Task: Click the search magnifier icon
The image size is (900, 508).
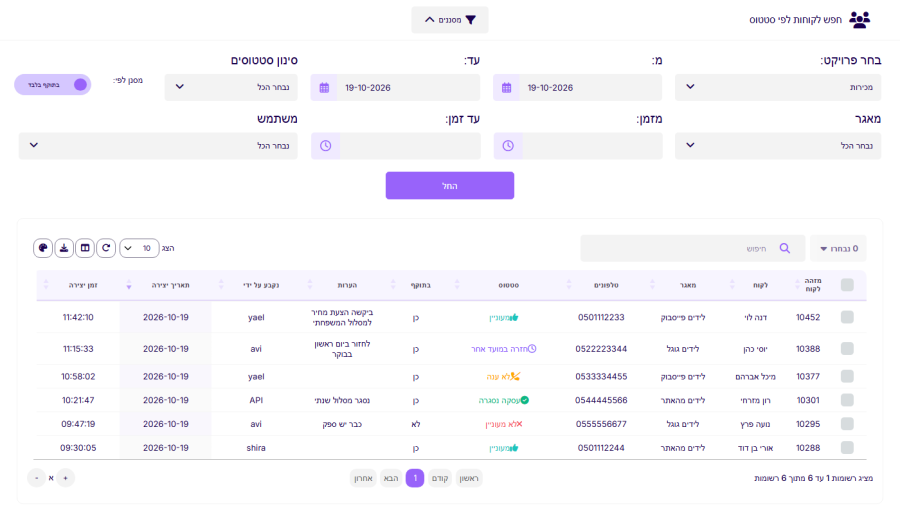Action: (x=785, y=248)
